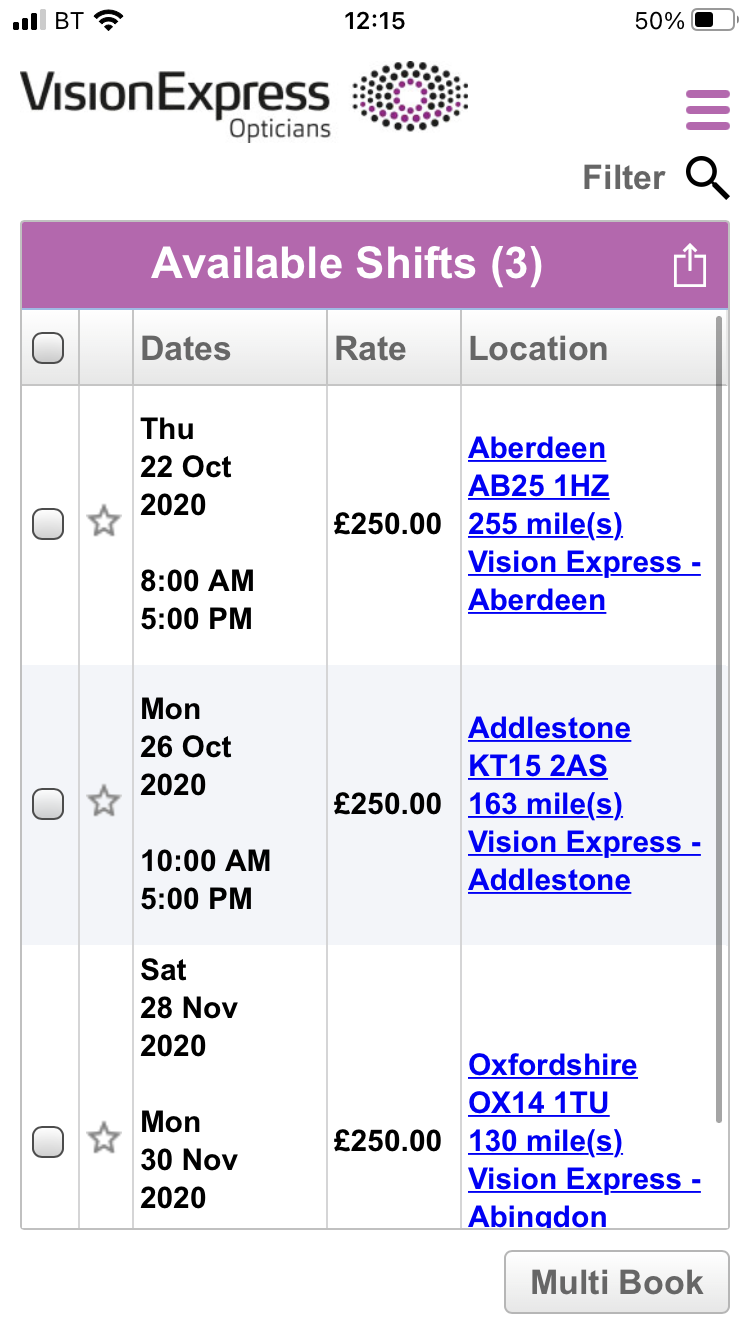Open the Filter option
The width and height of the screenshot is (750, 1334).
click(623, 178)
